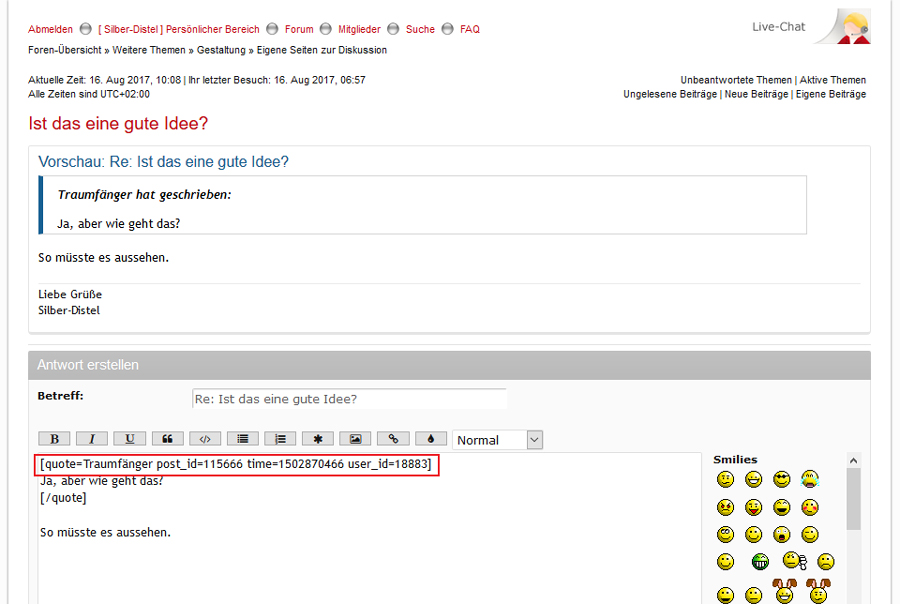The image size is (900, 604).
Task: Insert the big grin smiley with teeth
Action: pyautogui.click(x=754, y=479)
